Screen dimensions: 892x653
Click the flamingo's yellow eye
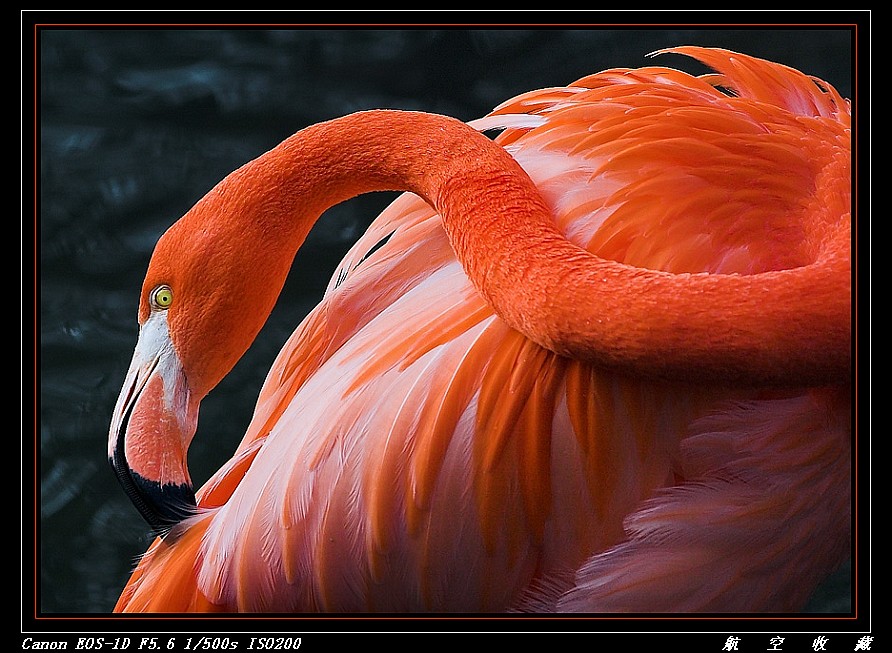(163, 297)
